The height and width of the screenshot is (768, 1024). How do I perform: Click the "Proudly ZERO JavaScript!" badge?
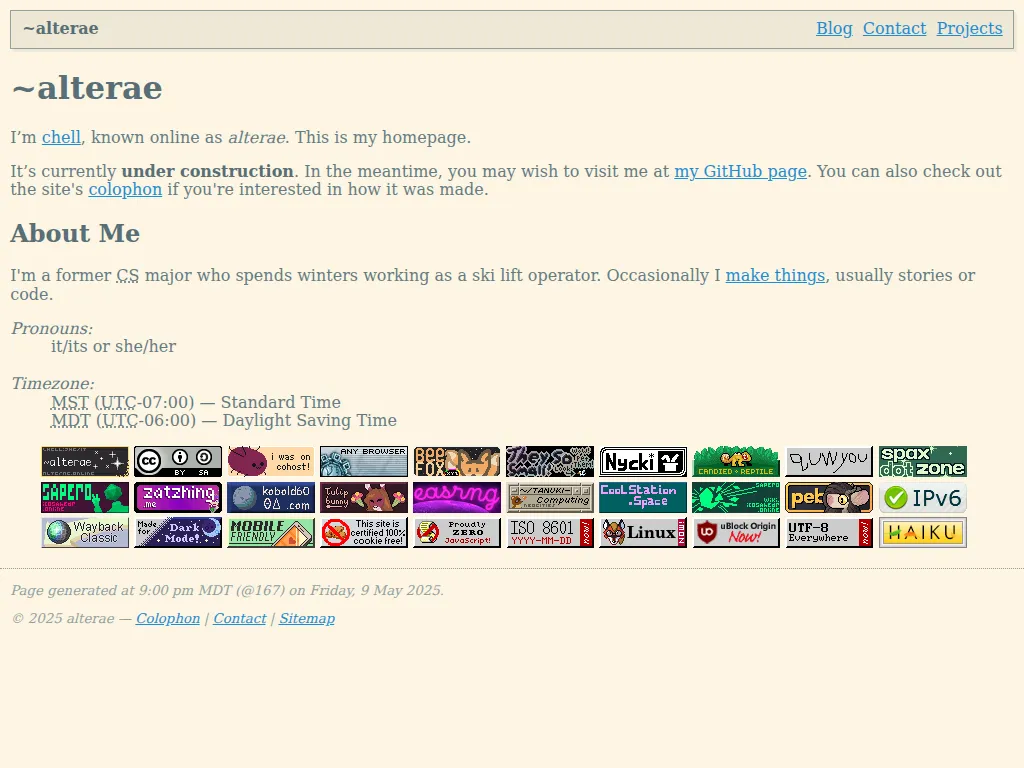(x=457, y=532)
